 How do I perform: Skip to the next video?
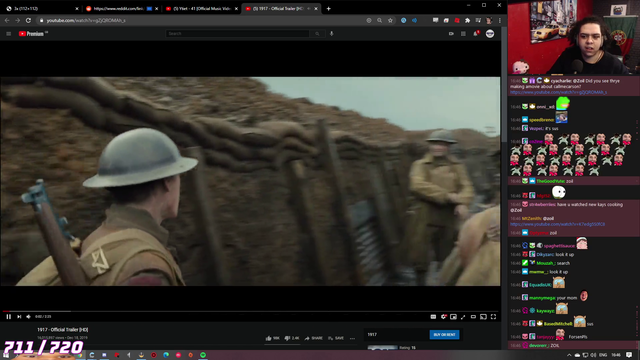[19, 317]
